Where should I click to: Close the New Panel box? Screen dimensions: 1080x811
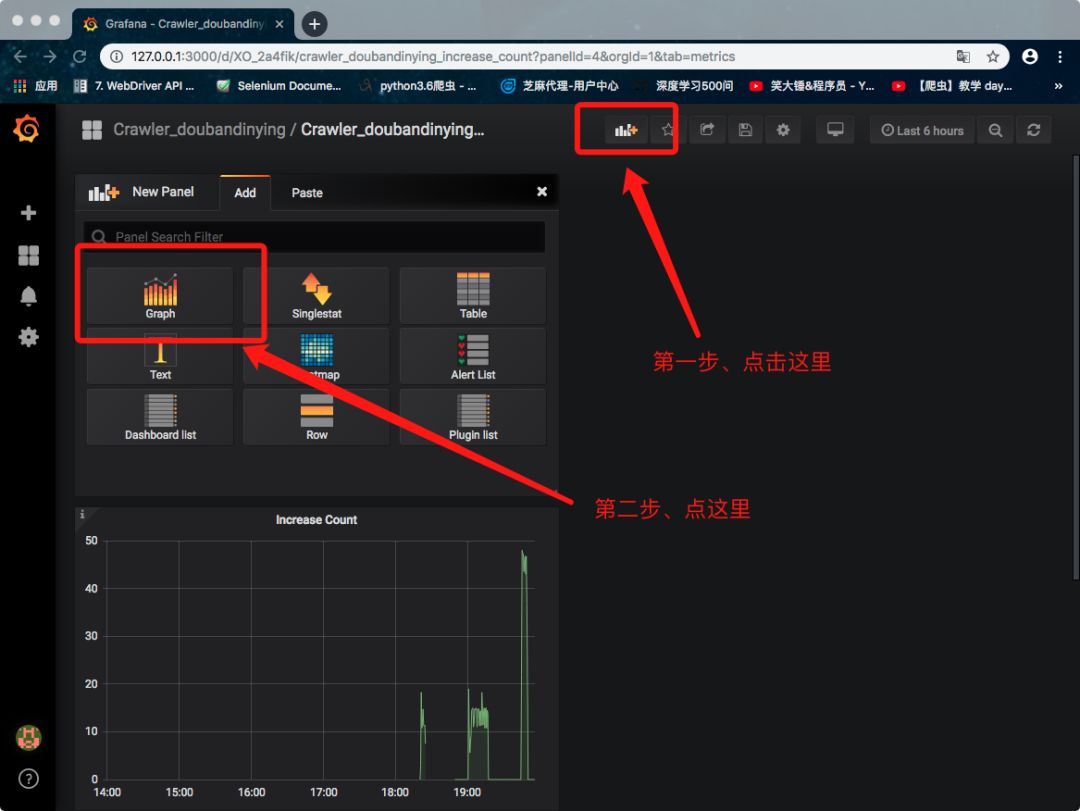pyautogui.click(x=542, y=192)
